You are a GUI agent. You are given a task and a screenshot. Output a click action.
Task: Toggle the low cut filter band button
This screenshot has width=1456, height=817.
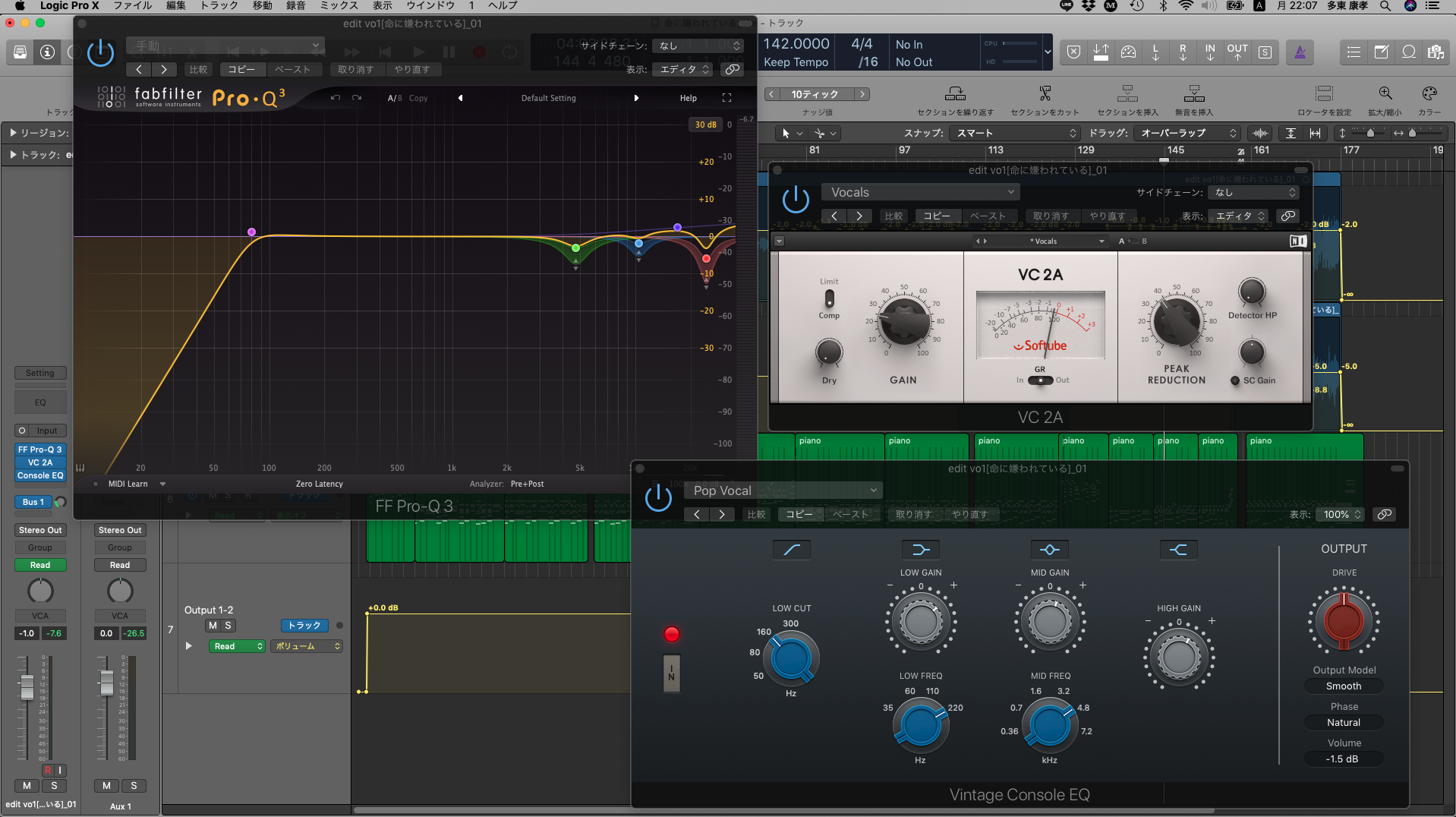click(x=792, y=550)
